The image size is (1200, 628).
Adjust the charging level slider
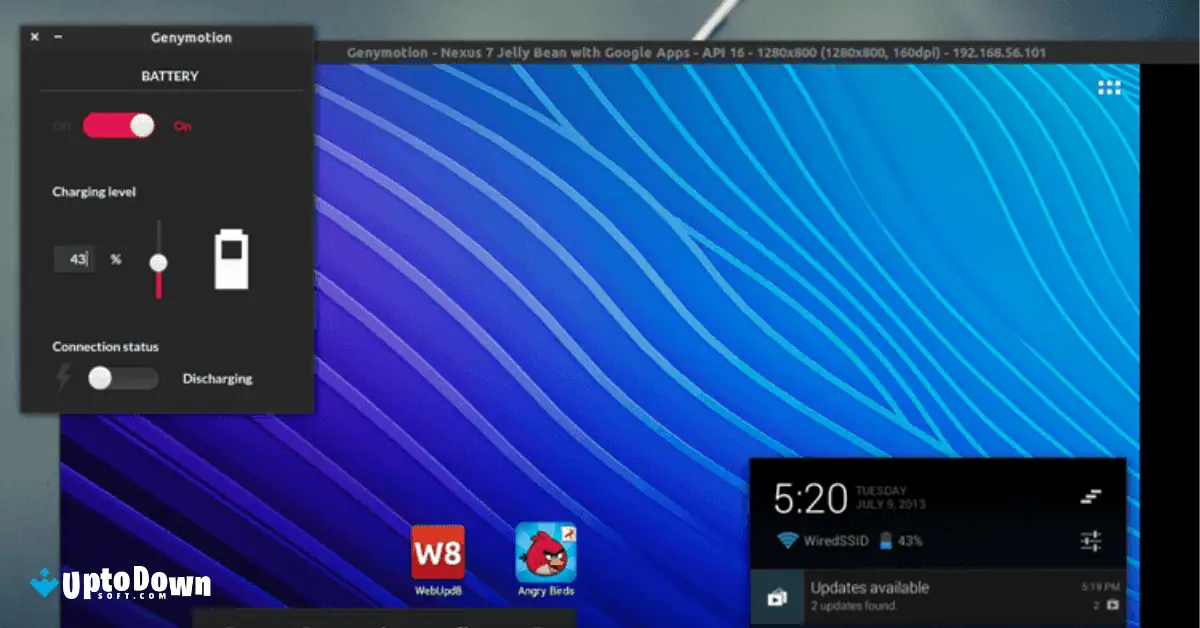pyautogui.click(x=159, y=264)
